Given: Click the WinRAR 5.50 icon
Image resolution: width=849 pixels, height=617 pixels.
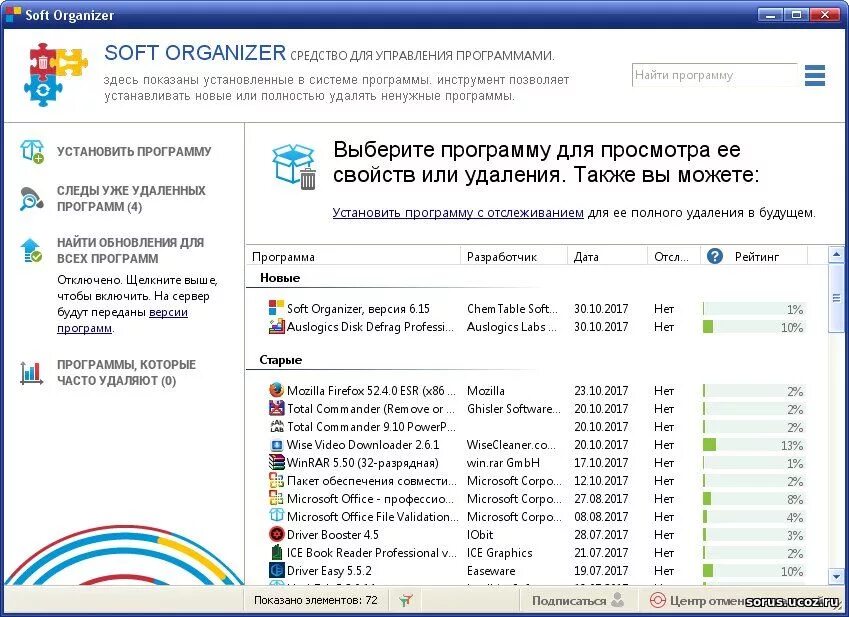Looking at the screenshot, I should [276, 462].
